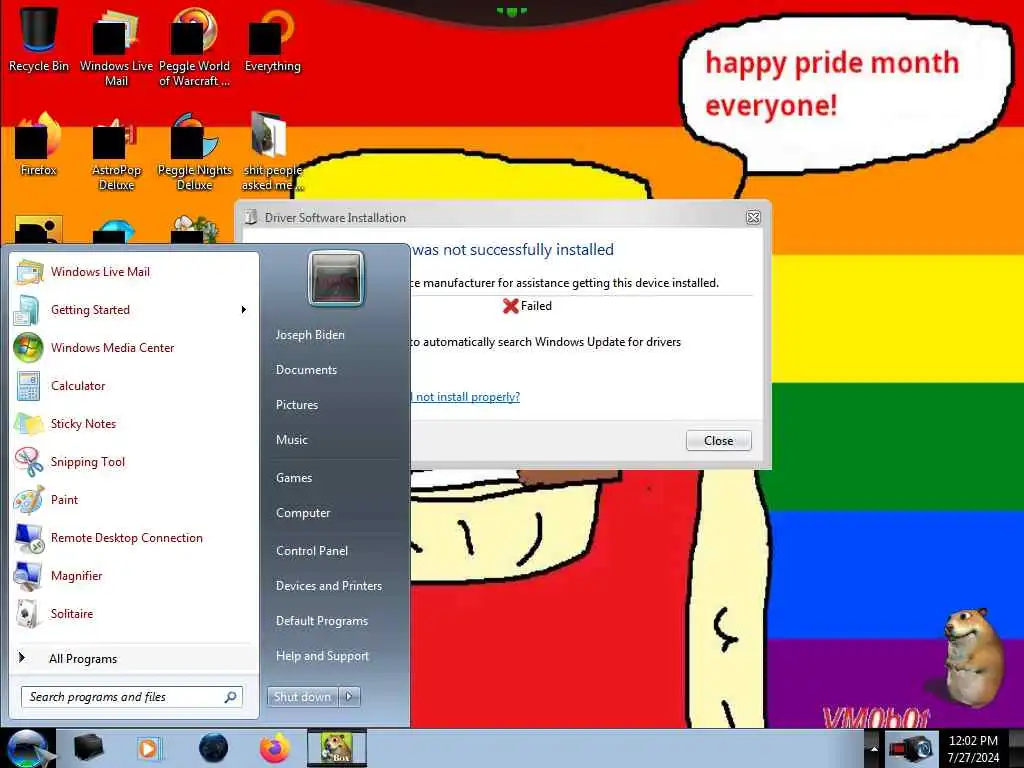Click the Remote Desktop Connection icon
The width and height of the screenshot is (1024, 768).
point(29,537)
